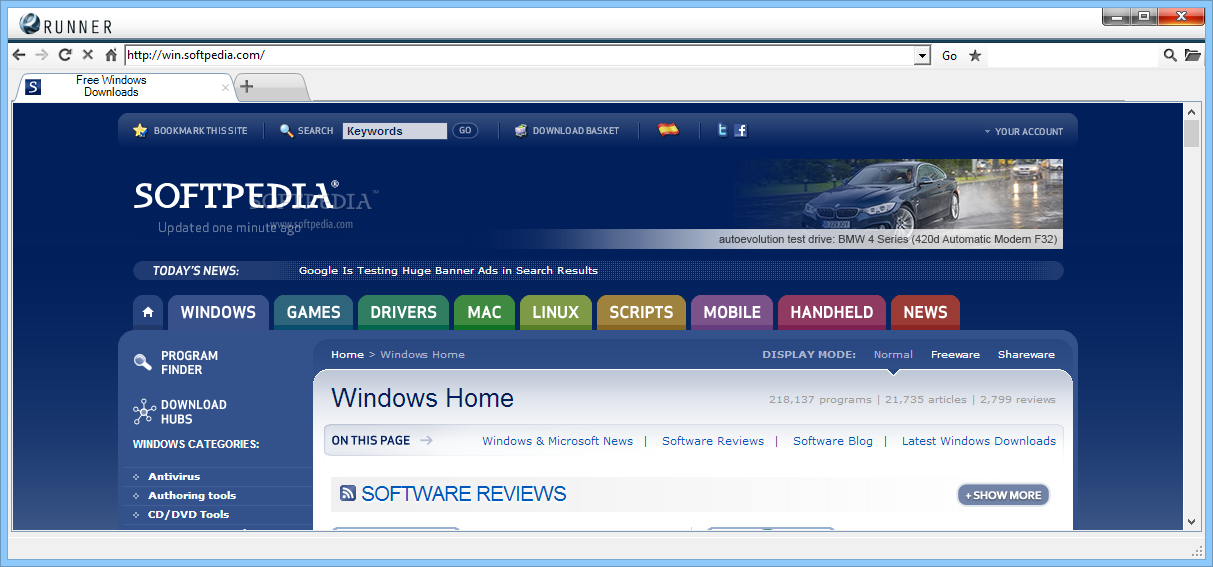This screenshot has height=567, width=1213.
Task: Click the Softpedia home icon tab
Action: pos(148,312)
